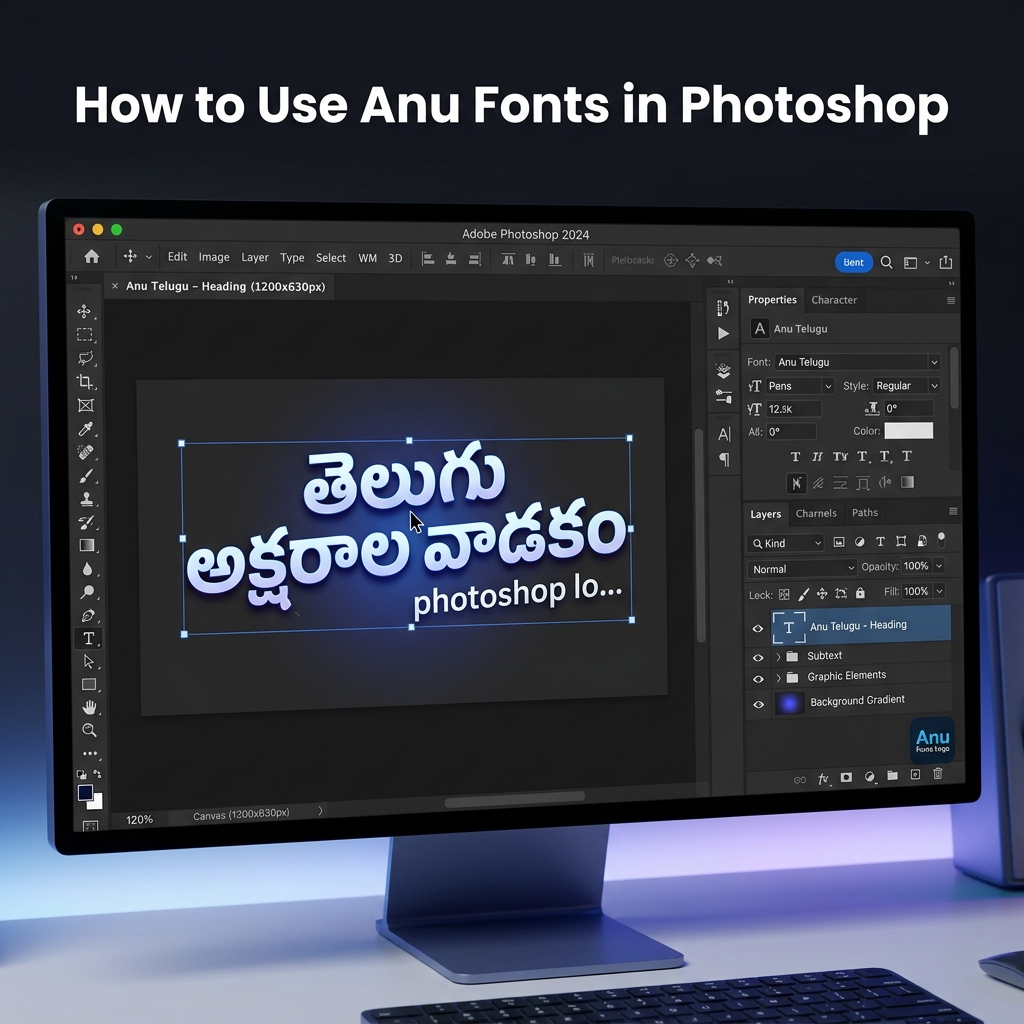Enable the lock position toggle
Viewport: 1024px width, 1024px height.
pyautogui.click(x=822, y=594)
